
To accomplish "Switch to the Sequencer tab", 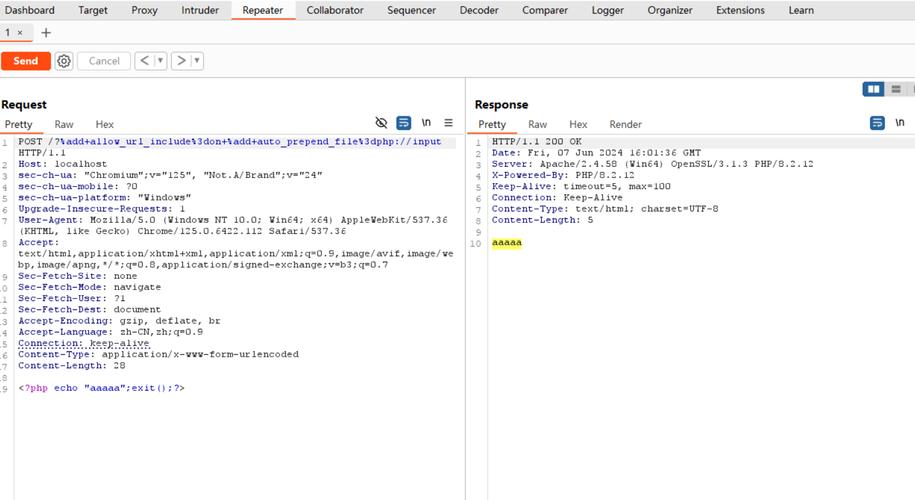I will (x=411, y=10).
